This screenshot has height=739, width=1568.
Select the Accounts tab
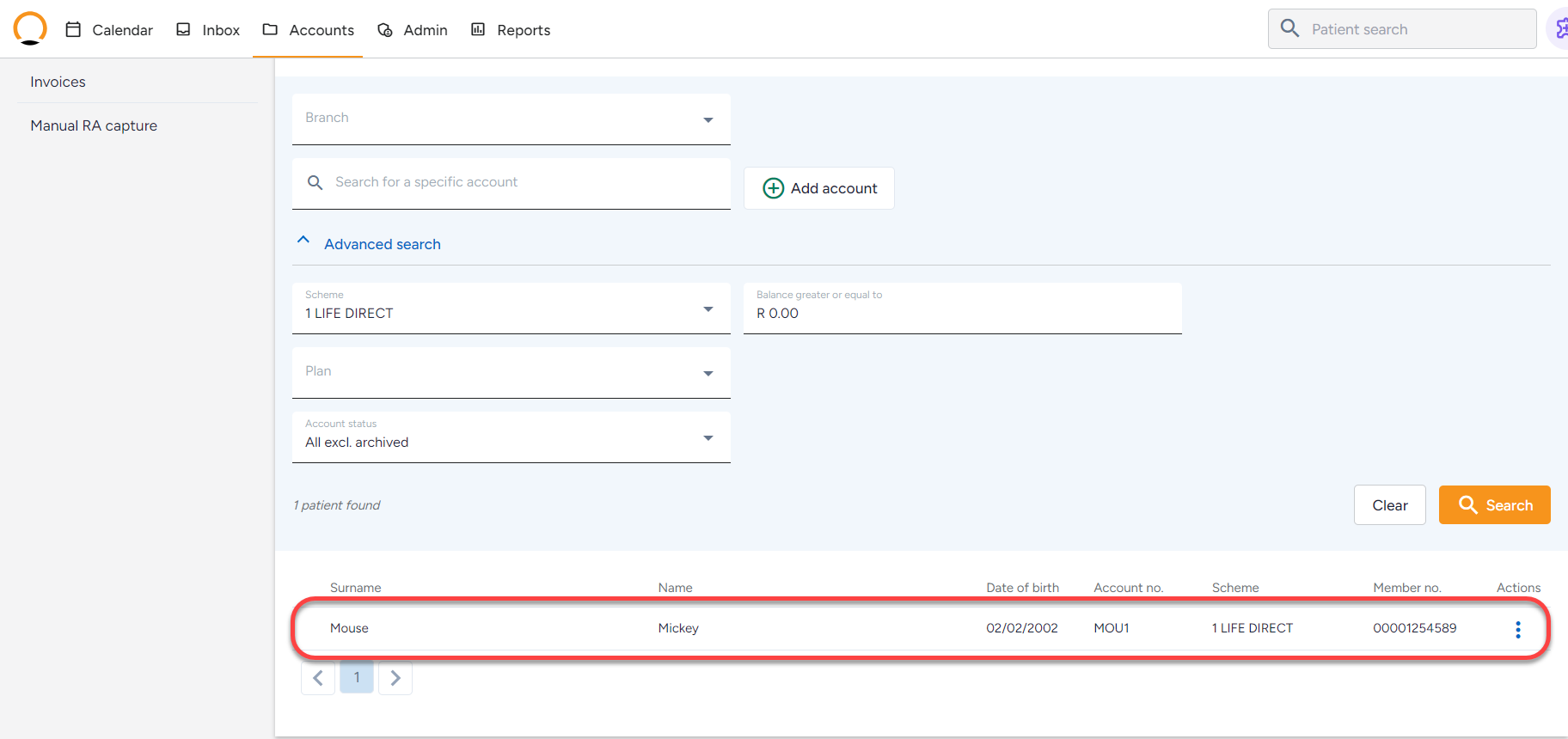tap(308, 30)
